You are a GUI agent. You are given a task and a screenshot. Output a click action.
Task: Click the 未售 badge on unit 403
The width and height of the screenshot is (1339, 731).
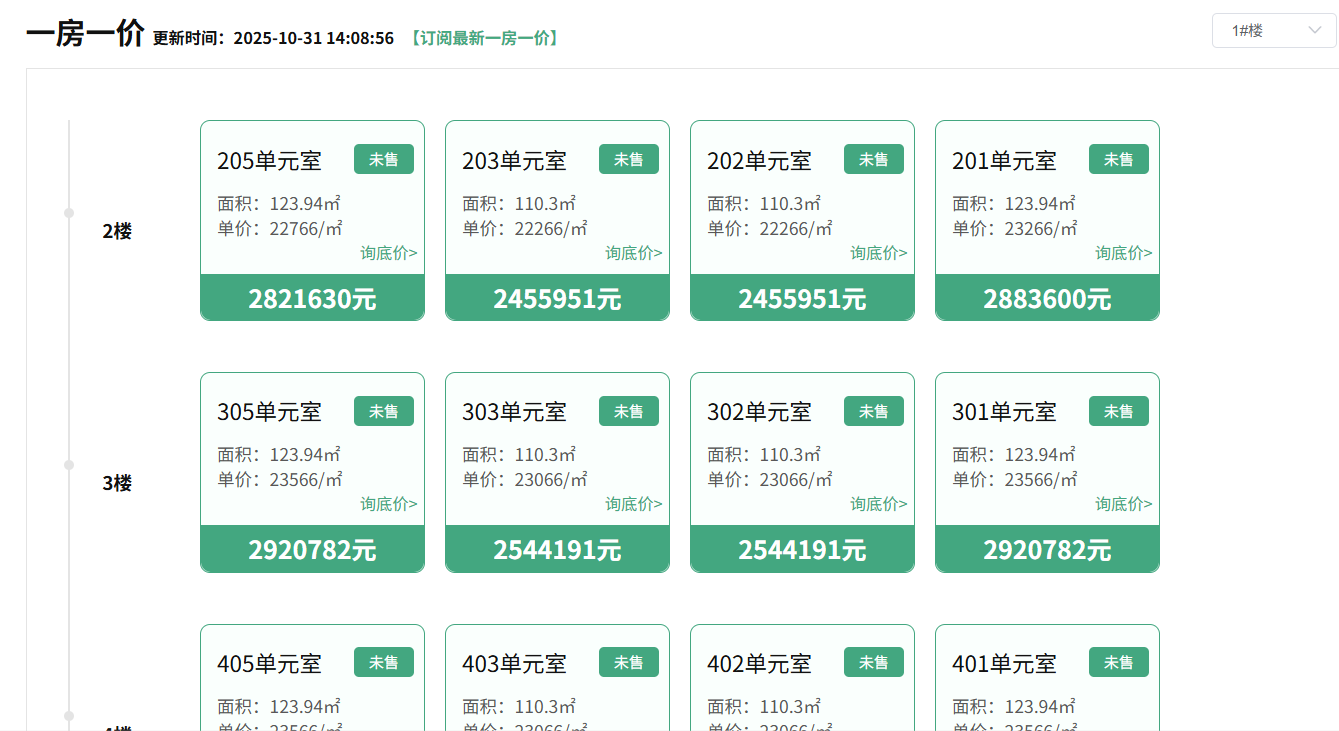[x=629, y=662]
